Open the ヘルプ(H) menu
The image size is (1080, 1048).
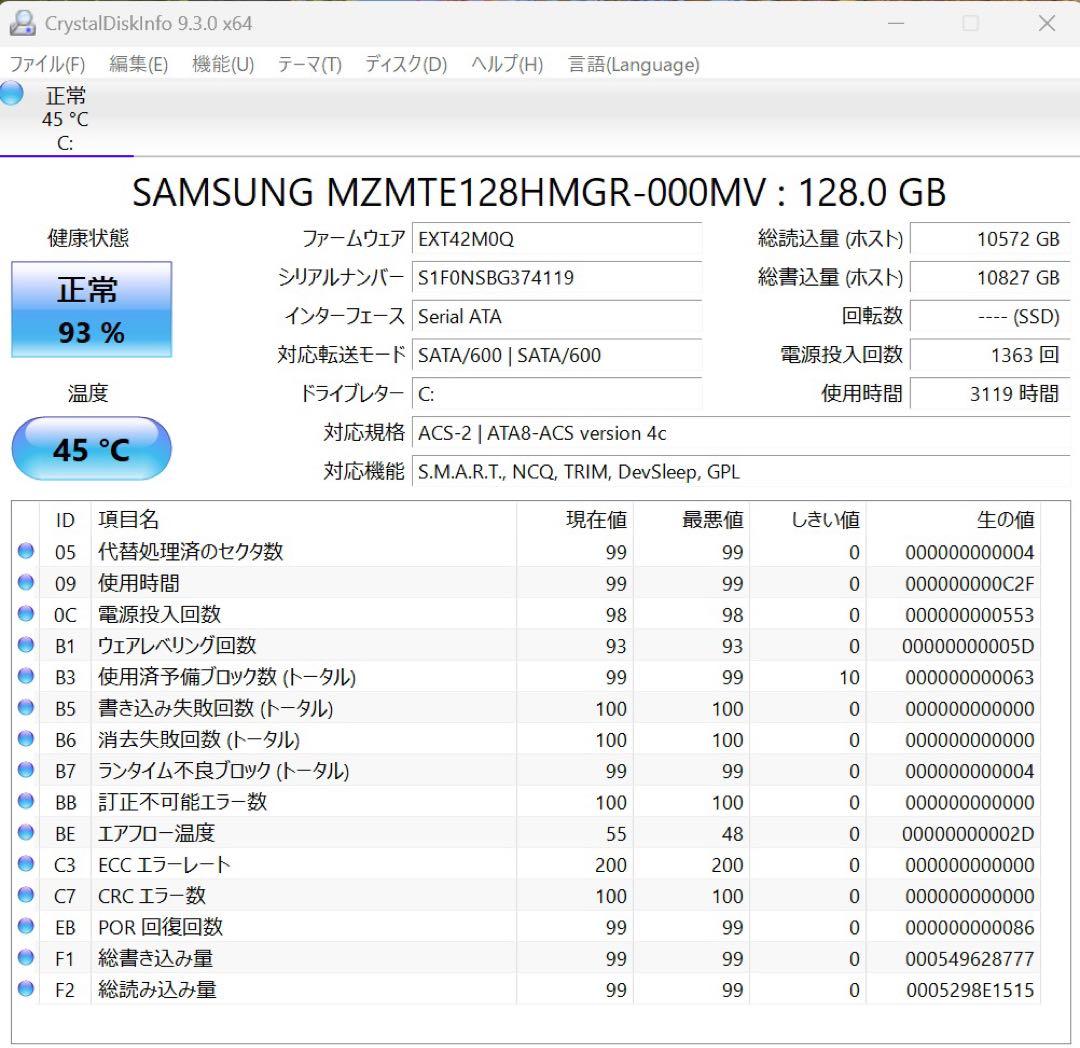coord(505,64)
